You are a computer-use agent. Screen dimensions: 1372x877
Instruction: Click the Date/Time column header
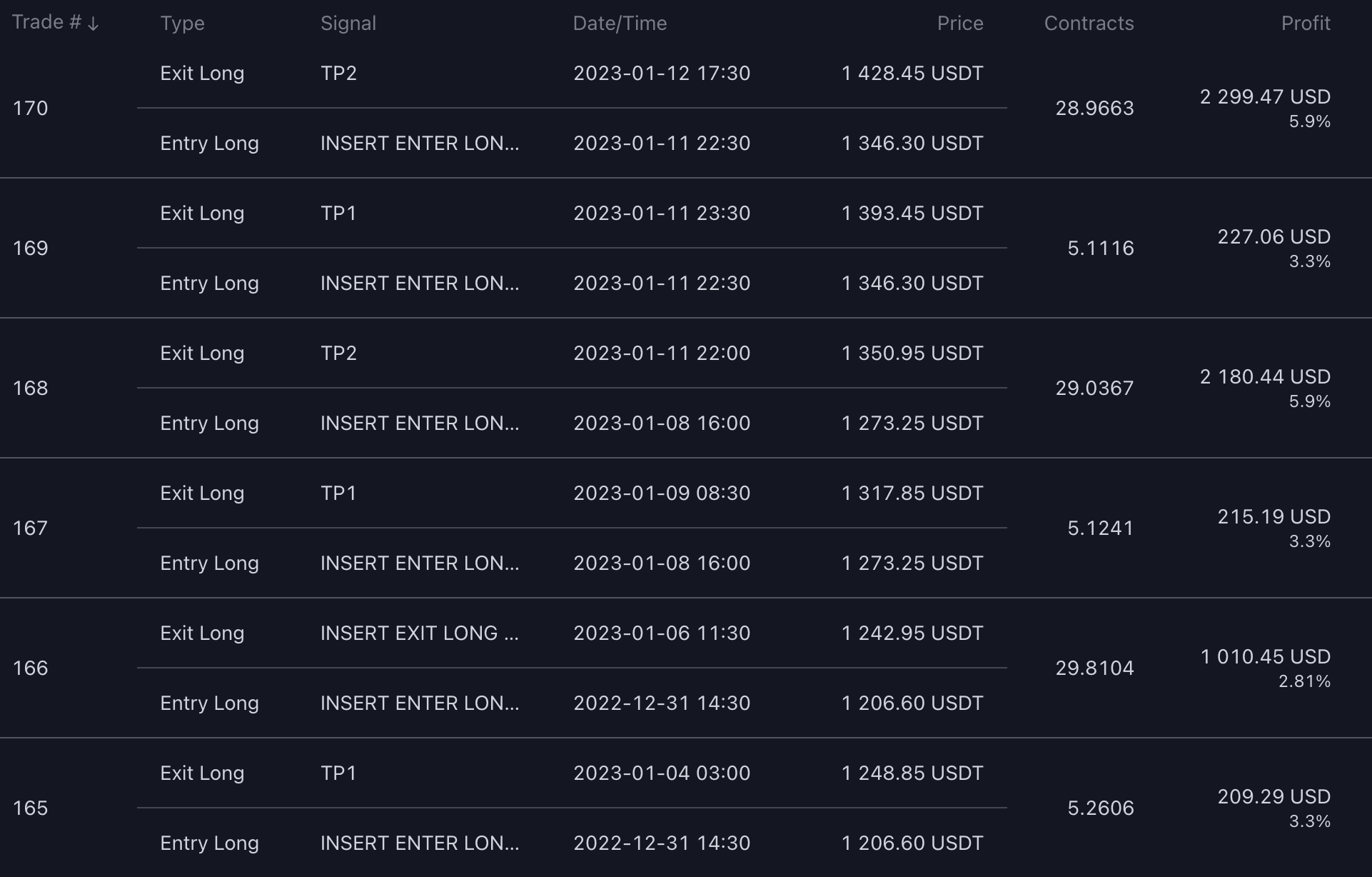620,24
